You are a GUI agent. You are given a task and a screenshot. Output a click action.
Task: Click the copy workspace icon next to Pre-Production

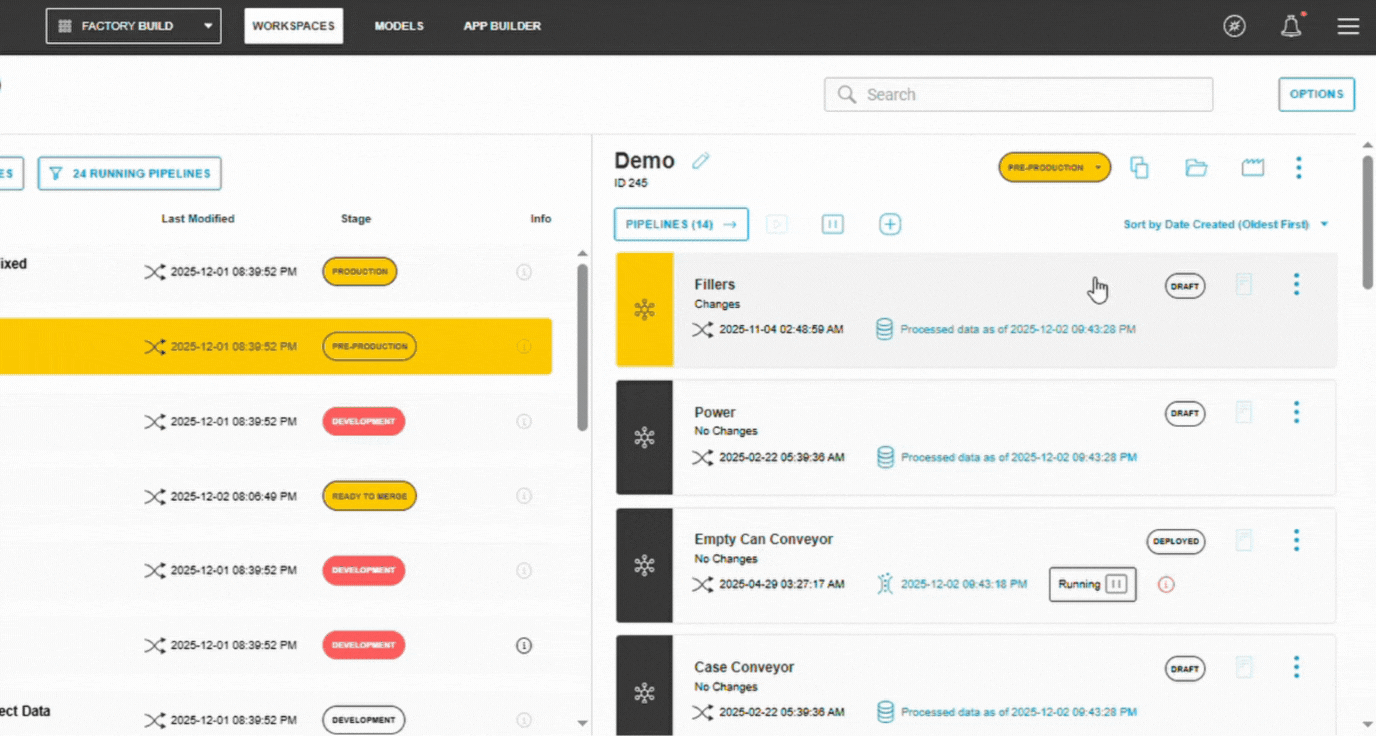(x=1139, y=168)
